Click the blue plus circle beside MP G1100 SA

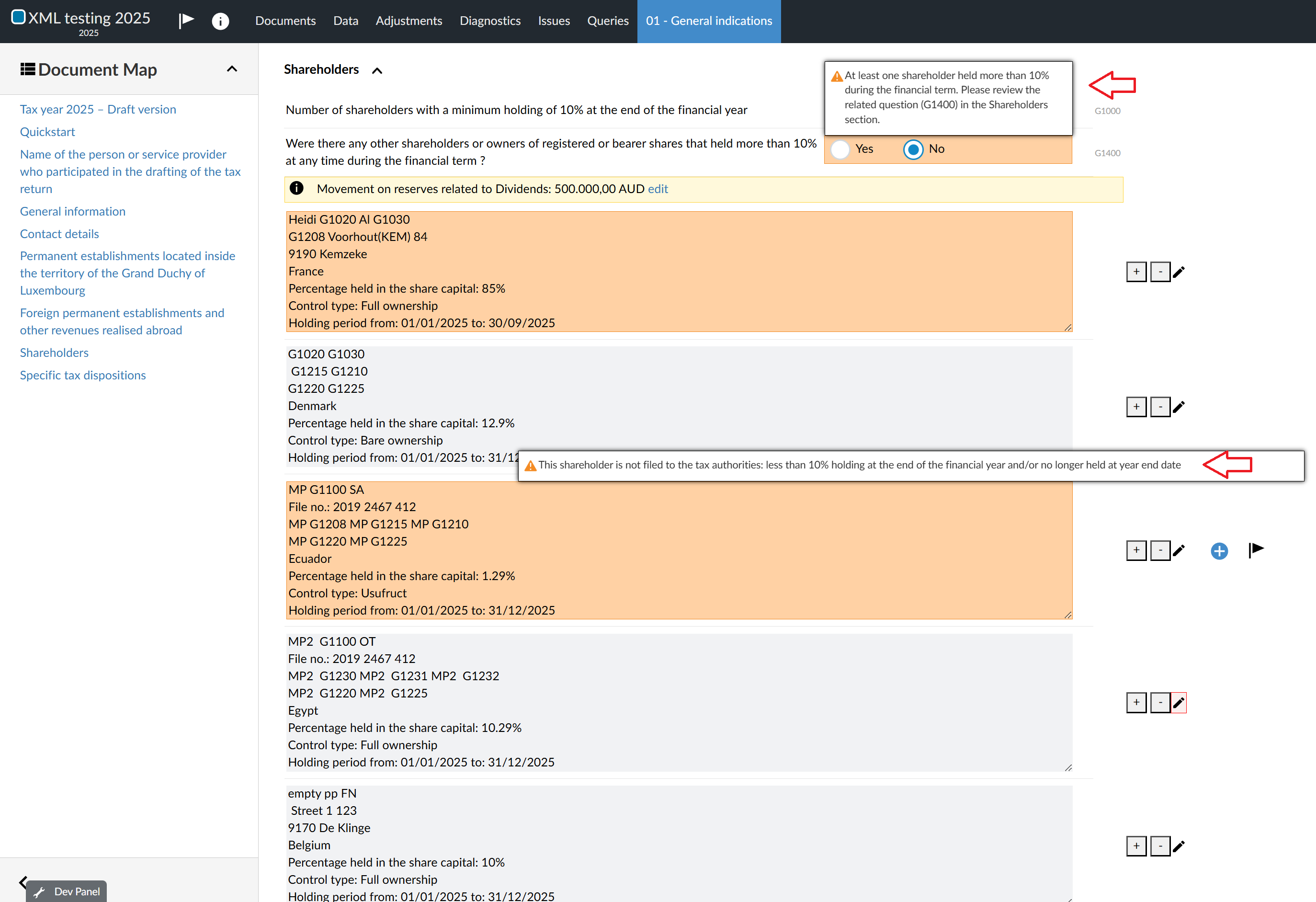(1219, 551)
